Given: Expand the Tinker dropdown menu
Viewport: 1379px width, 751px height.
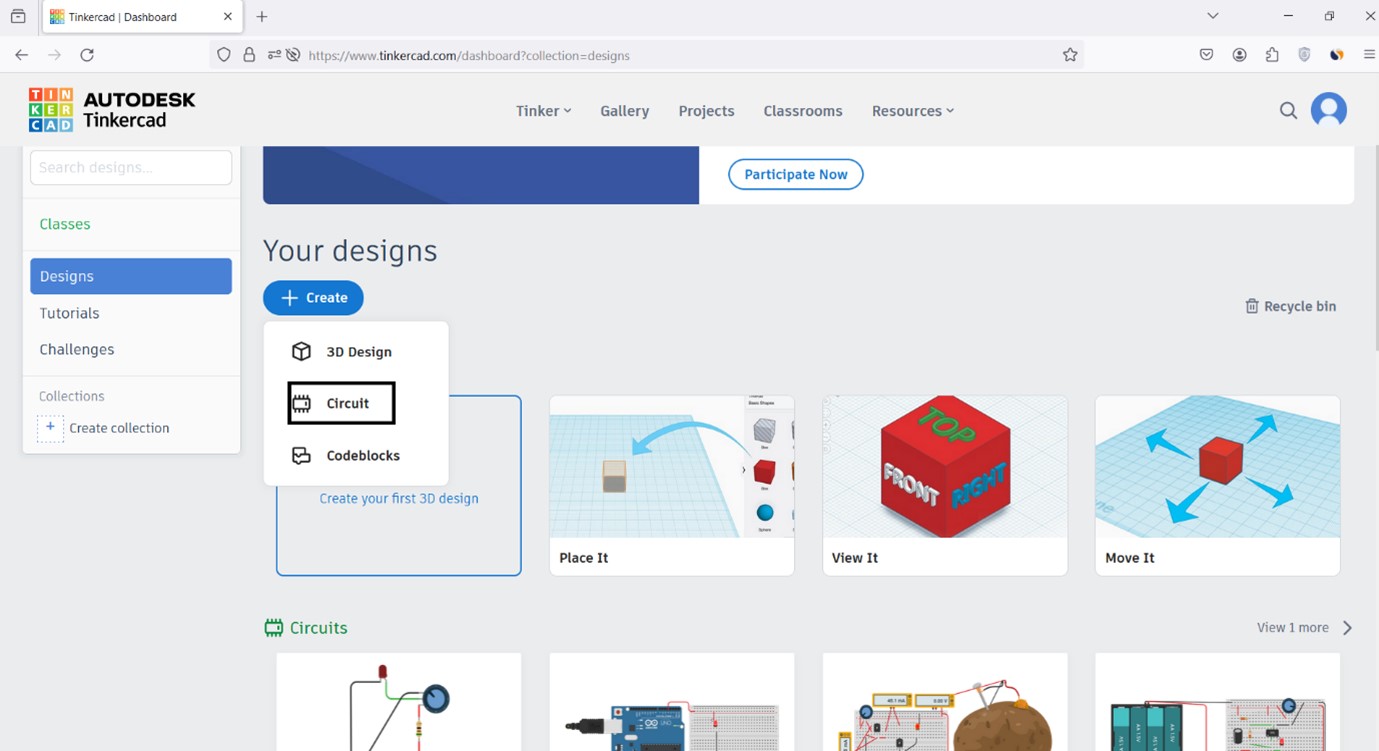Looking at the screenshot, I should (544, 111).
